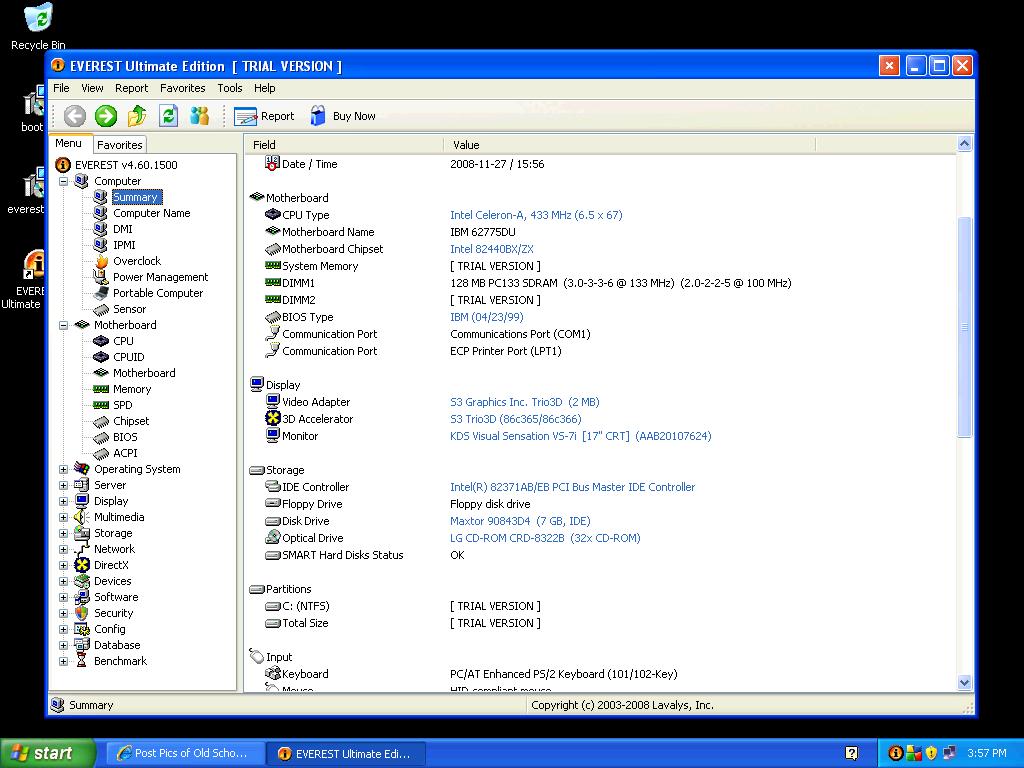Expand the Security tree node
The height and width of the screenshot is (768, 1024).
pyautogui.click(x=63, y=613)
